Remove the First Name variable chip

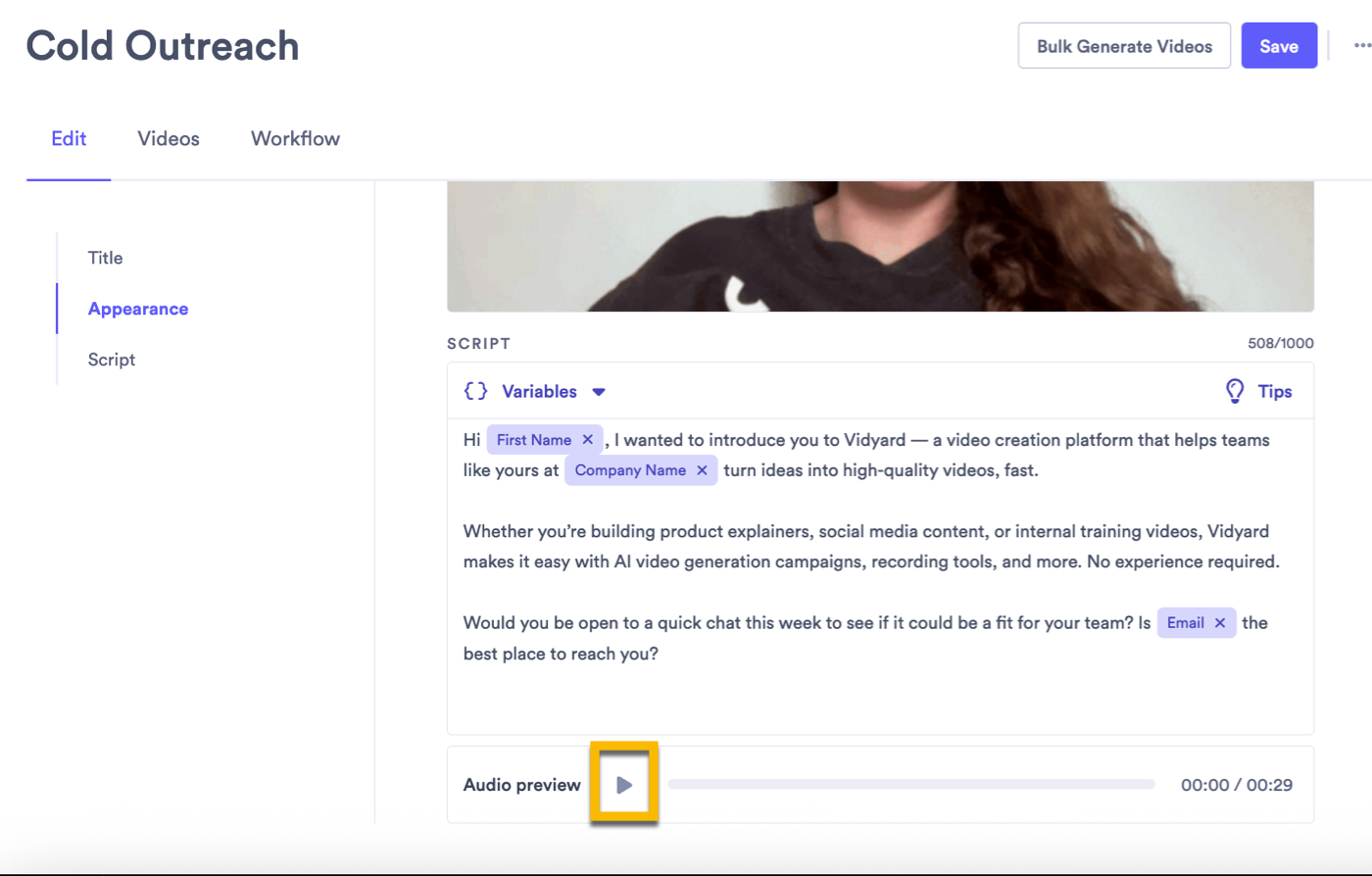[587, 439]
